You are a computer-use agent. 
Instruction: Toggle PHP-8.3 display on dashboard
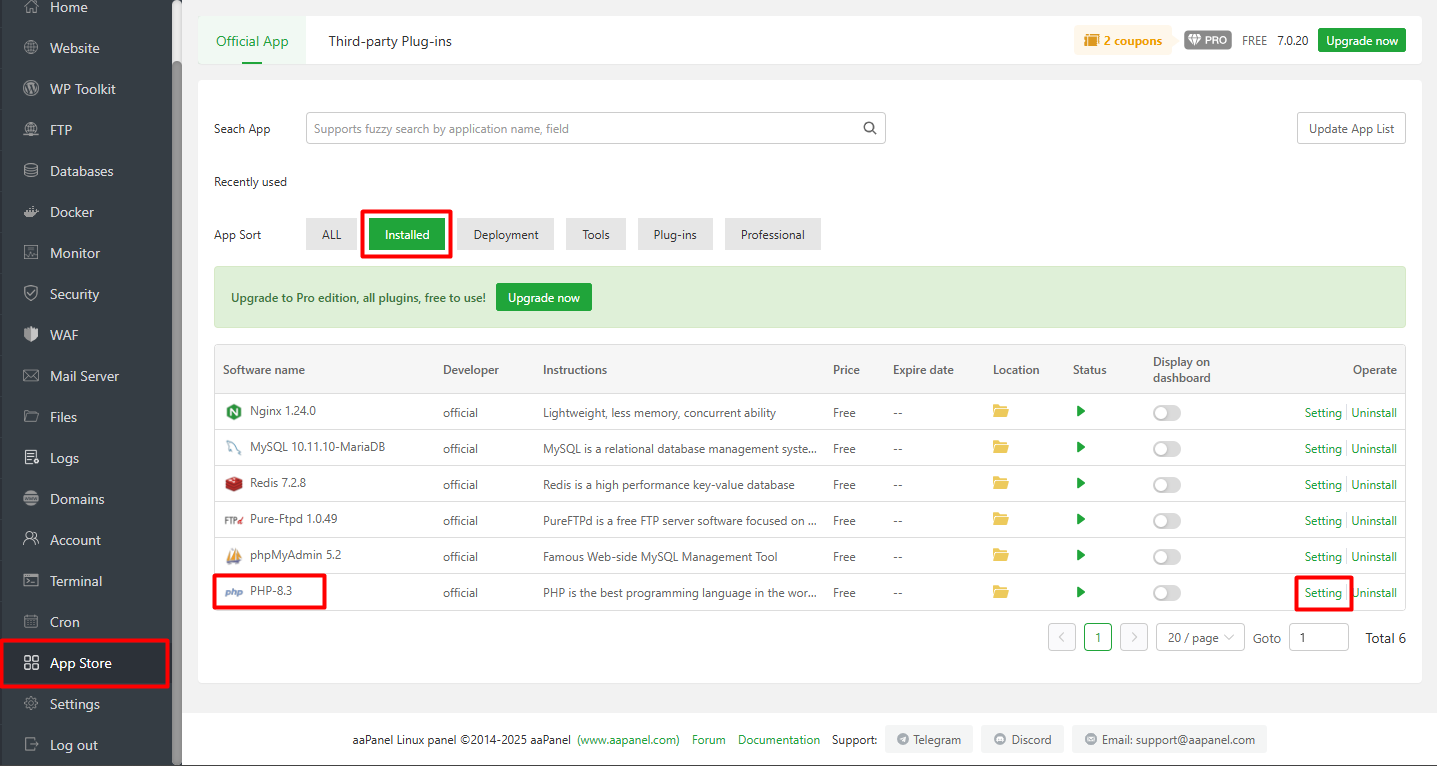(1167, 593)
